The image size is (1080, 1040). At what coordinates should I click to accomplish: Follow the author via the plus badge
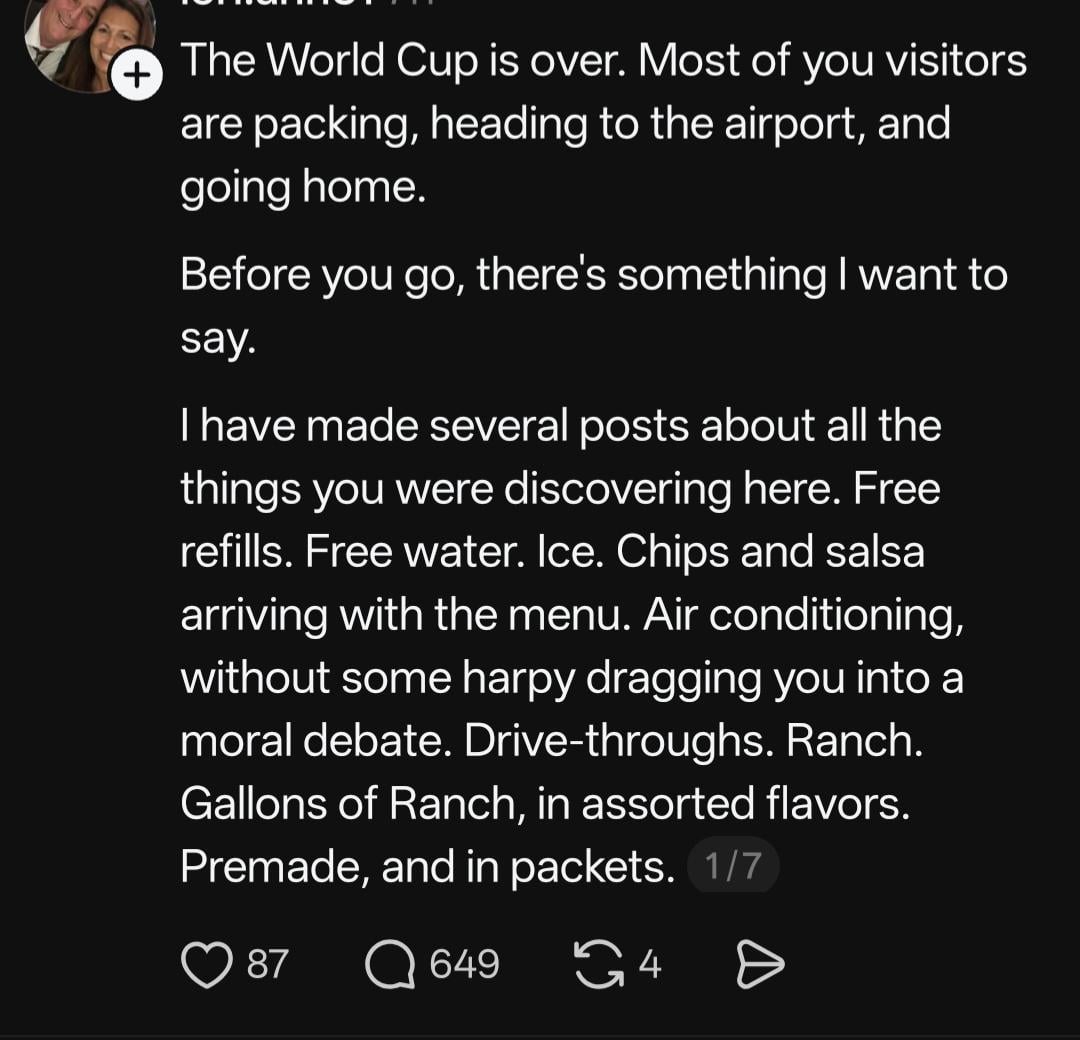137,74
